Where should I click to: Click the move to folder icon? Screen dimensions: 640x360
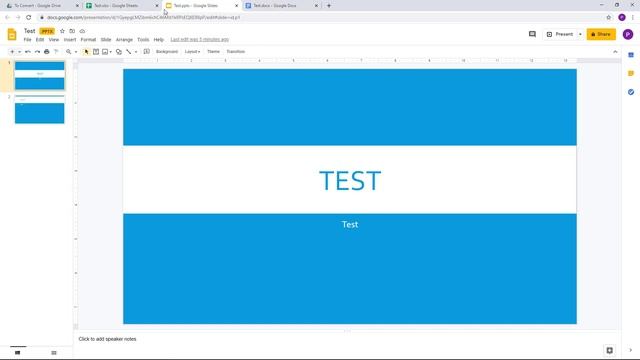(72, 31)
